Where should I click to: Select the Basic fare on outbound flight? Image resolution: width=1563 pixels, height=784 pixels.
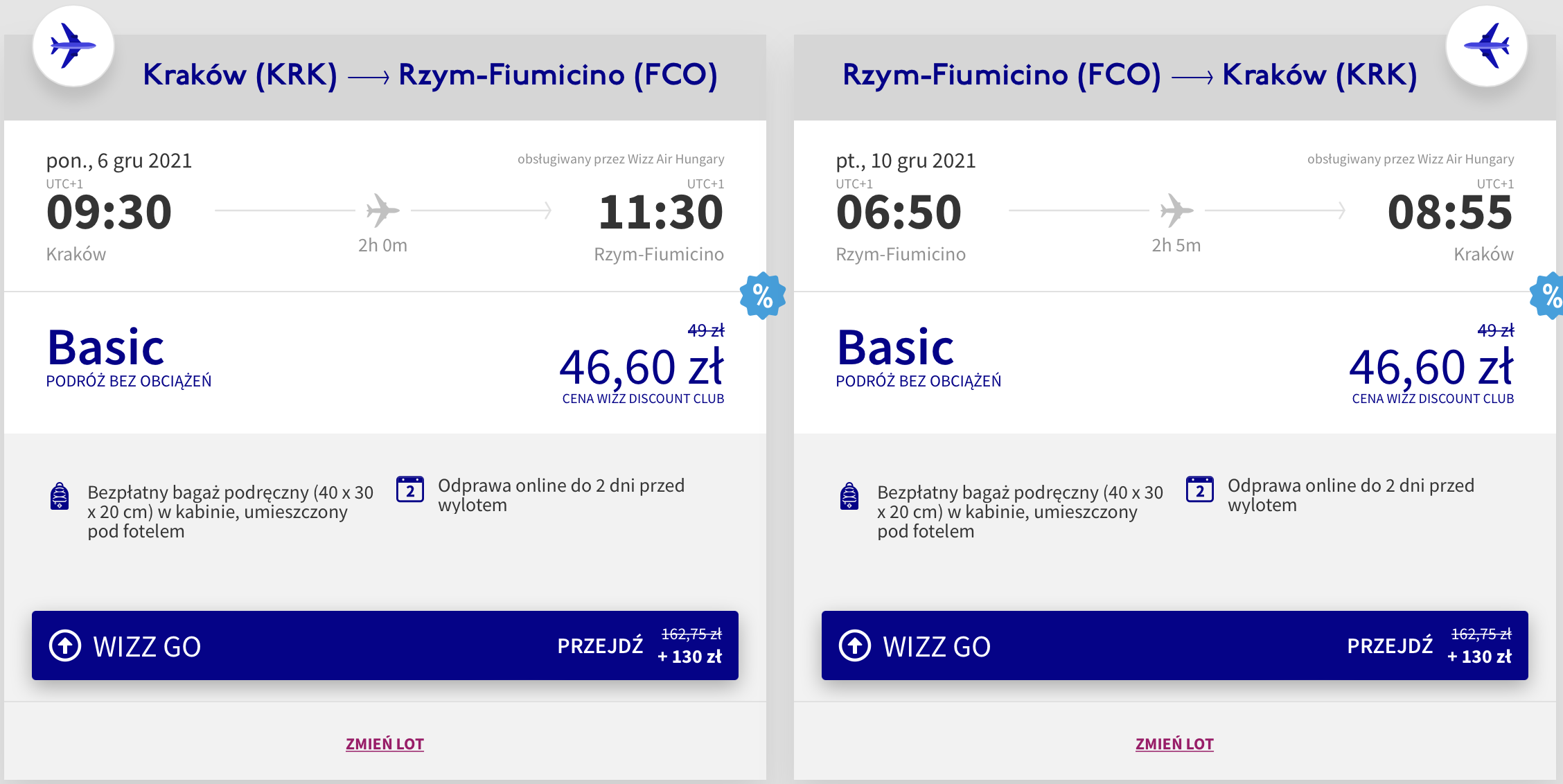(105, 348)
